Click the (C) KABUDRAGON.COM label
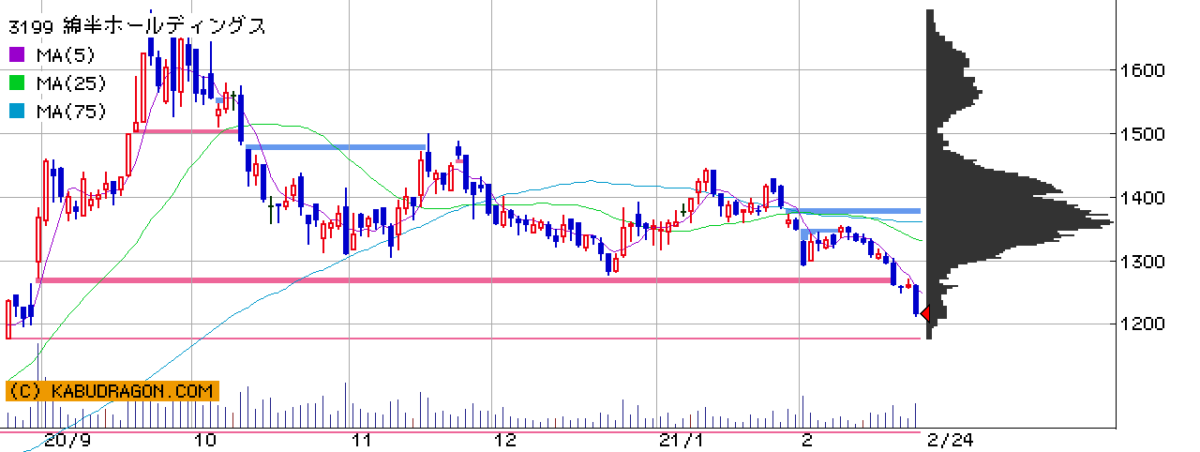Screen dimensions: 1200x452 [x=112, y=392]
